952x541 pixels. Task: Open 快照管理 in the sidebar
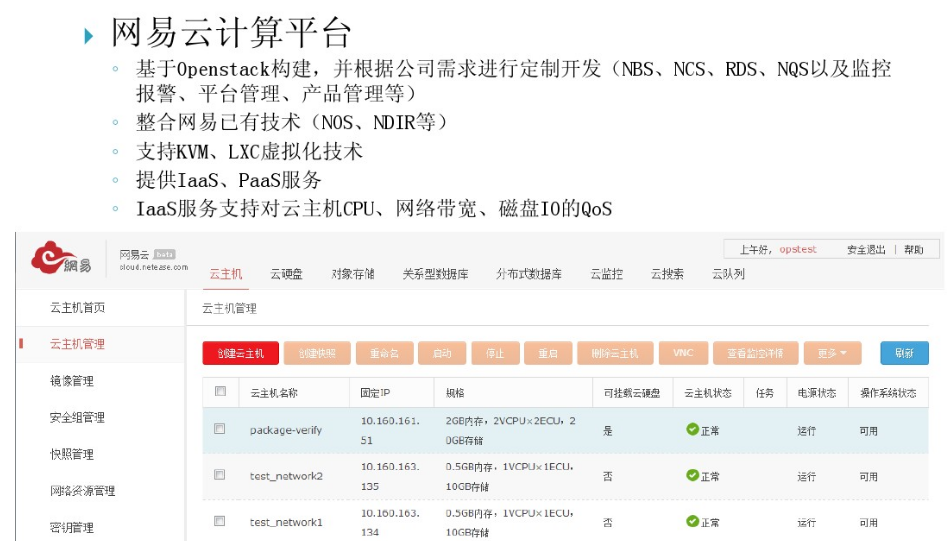tap(72, 454)
